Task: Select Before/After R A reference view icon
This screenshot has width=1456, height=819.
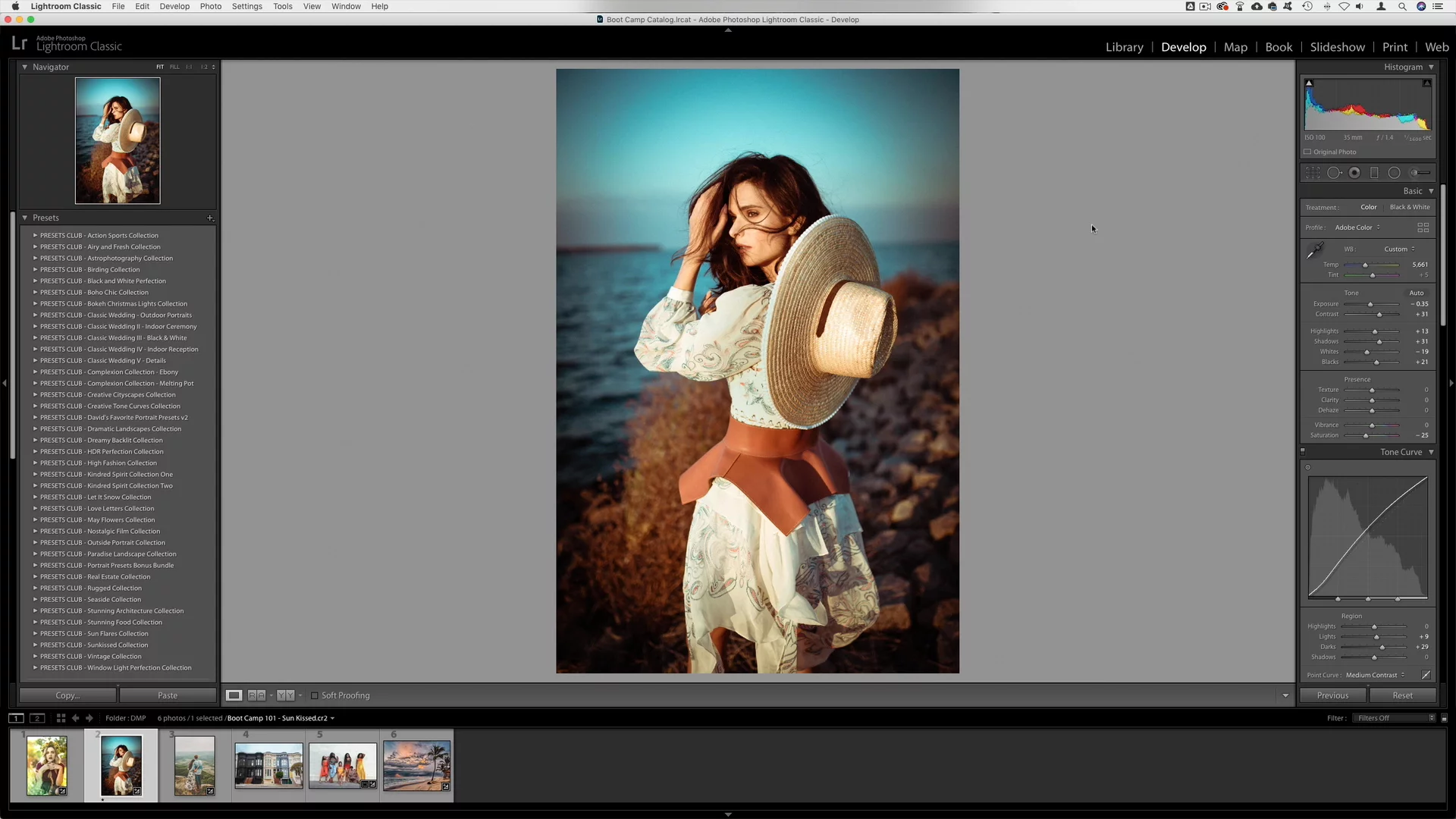Action: pos(257,695)
